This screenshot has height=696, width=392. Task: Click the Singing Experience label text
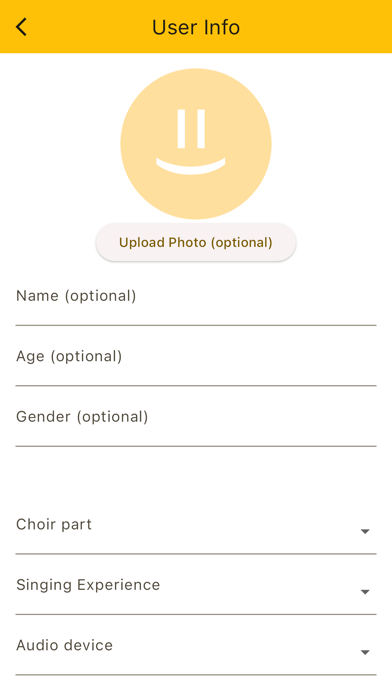coord(88,585)
